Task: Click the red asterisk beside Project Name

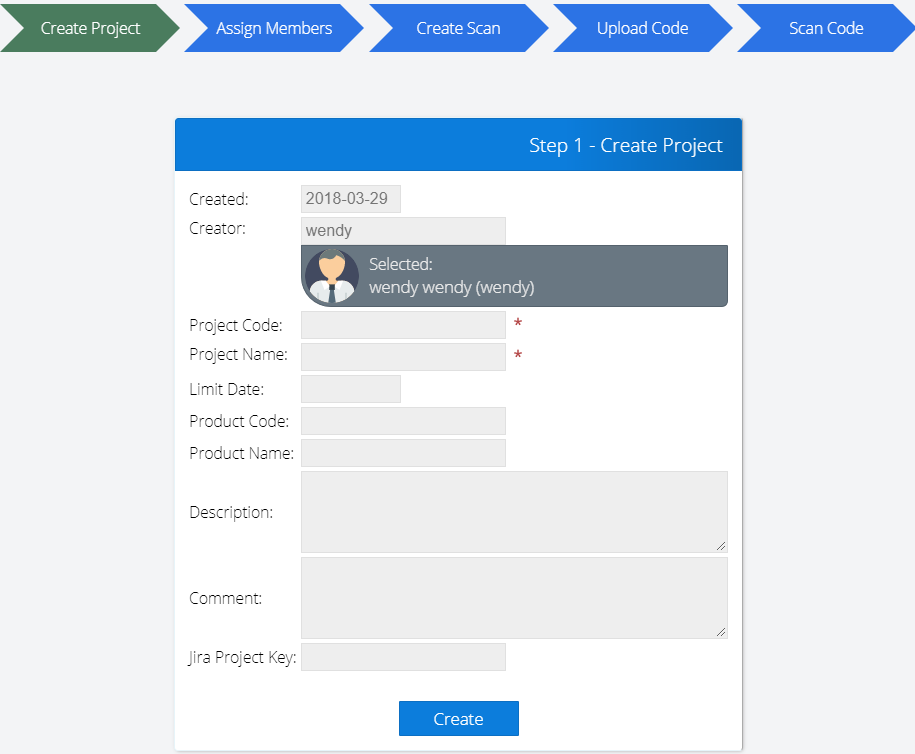Action: coord(518,355)
